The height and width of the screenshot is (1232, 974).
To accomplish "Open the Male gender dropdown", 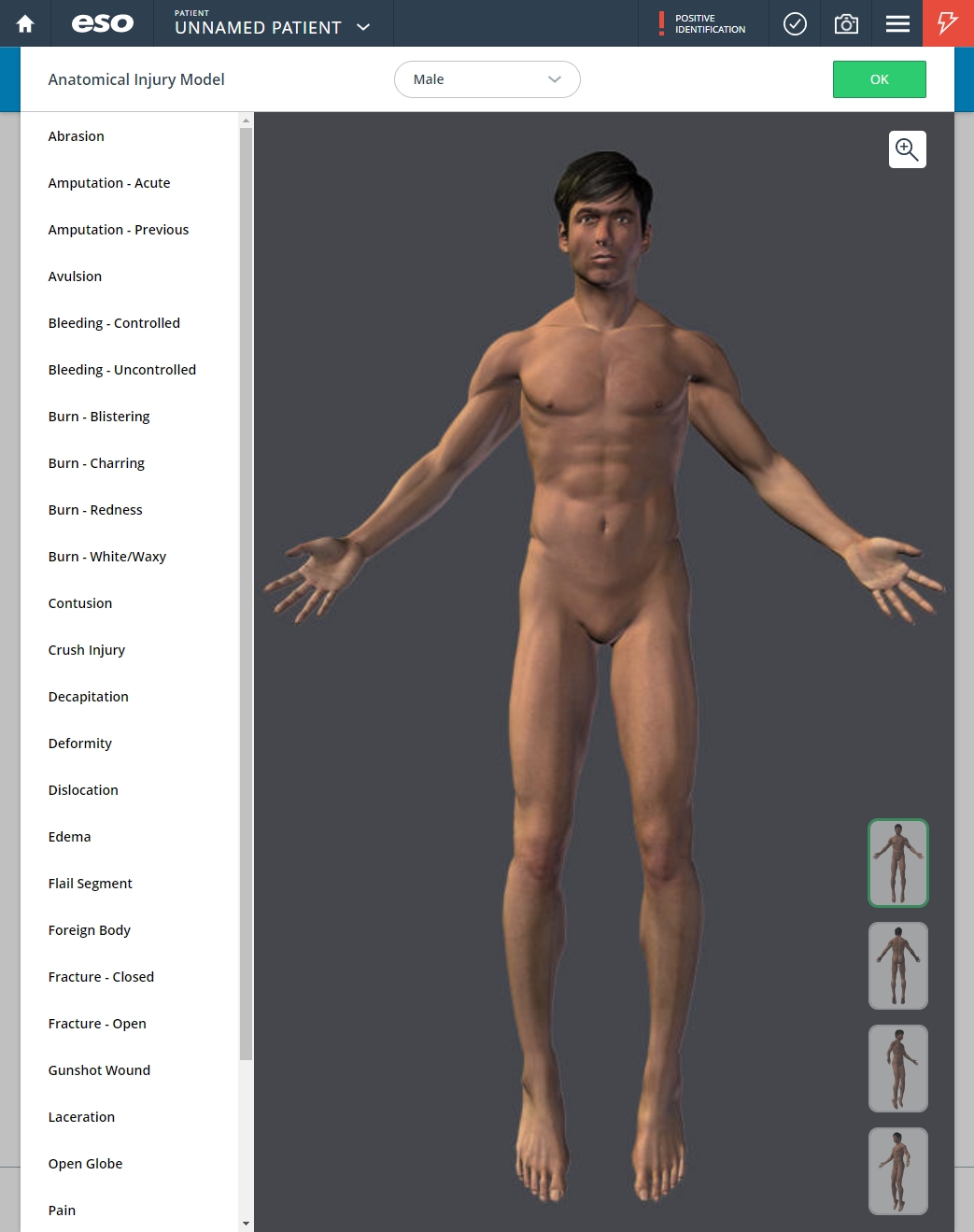I will (487, 79).
